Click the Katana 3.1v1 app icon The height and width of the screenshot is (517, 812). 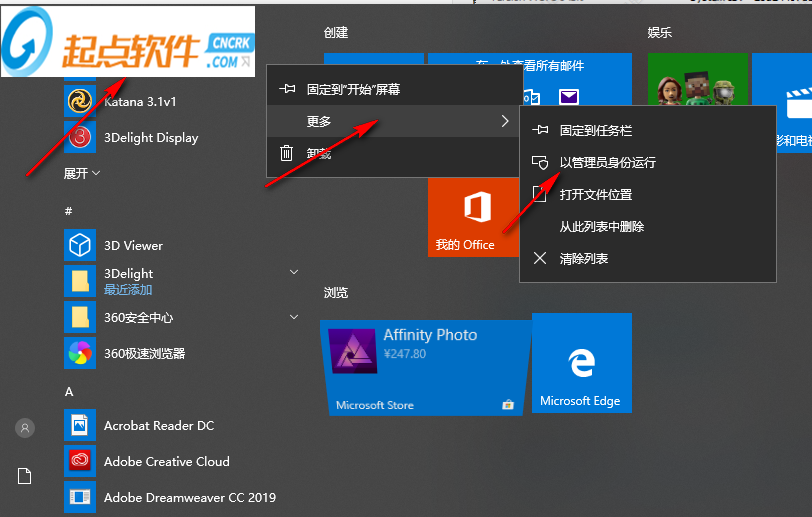(x=80, y=101)
